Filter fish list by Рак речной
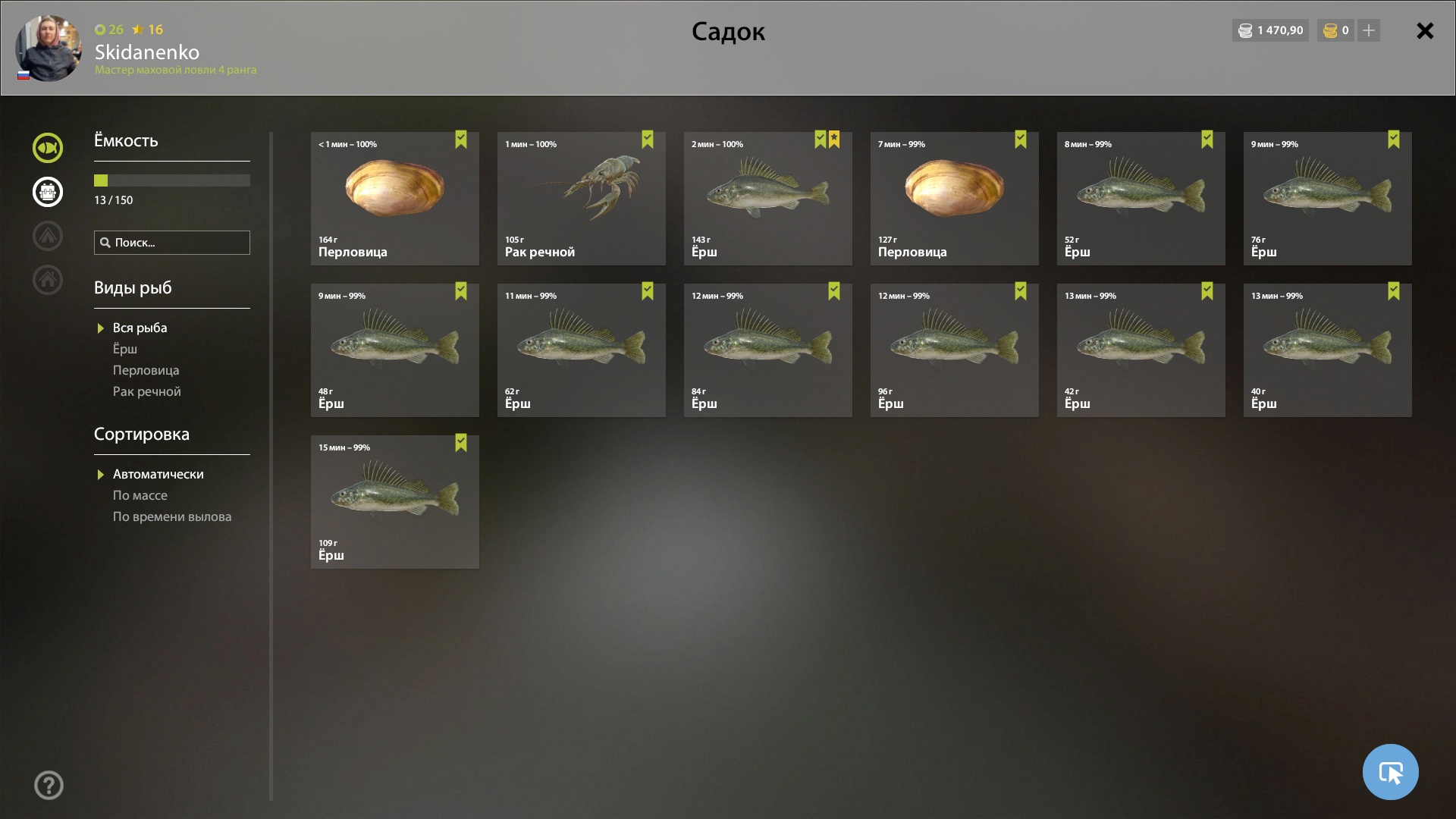This screenshot has width=1456, height=819. click(146, 391)
